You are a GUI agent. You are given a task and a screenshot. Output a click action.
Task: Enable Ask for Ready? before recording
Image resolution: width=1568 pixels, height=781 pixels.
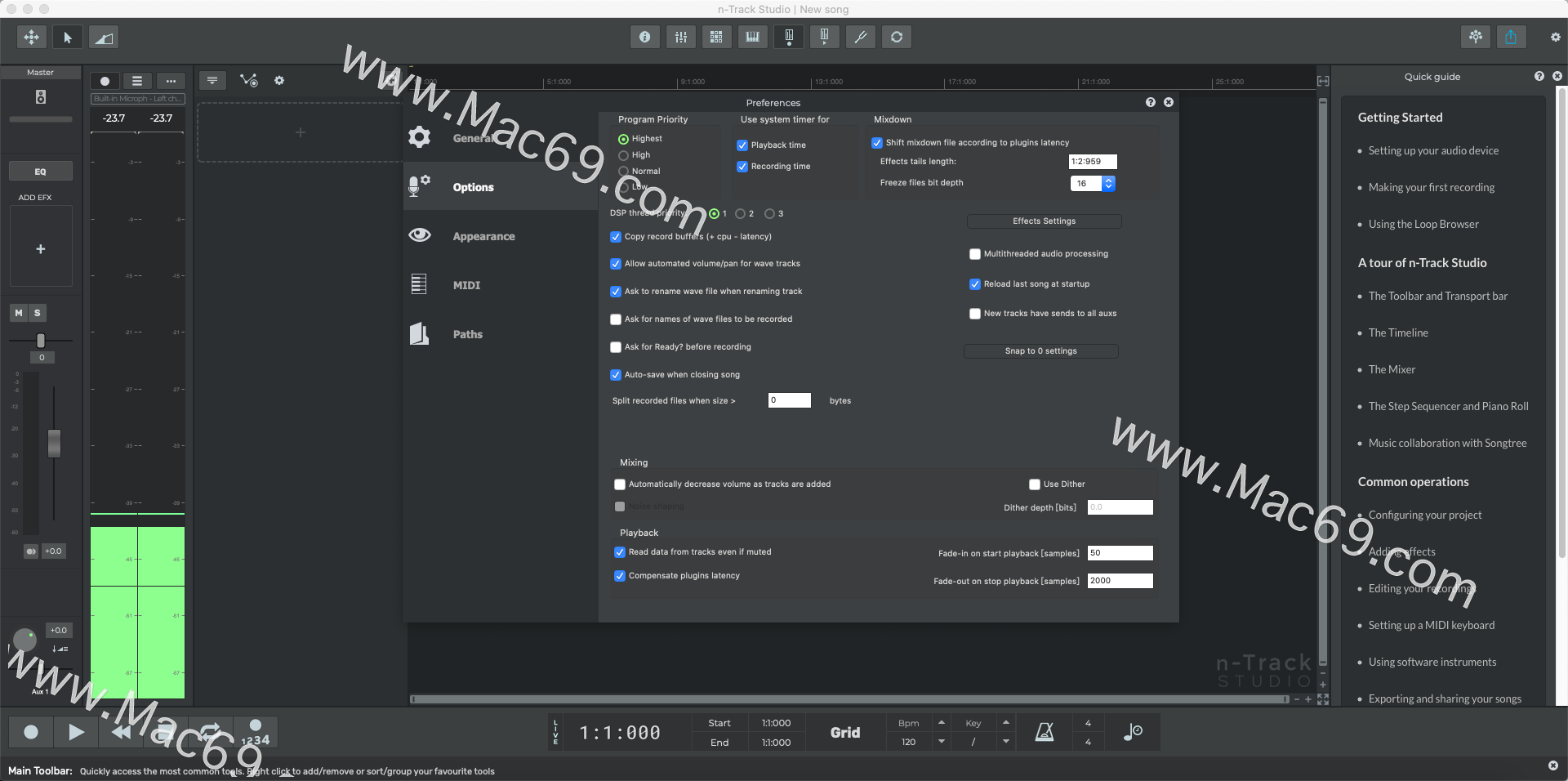pyautogui.click(x=616, y=347)
